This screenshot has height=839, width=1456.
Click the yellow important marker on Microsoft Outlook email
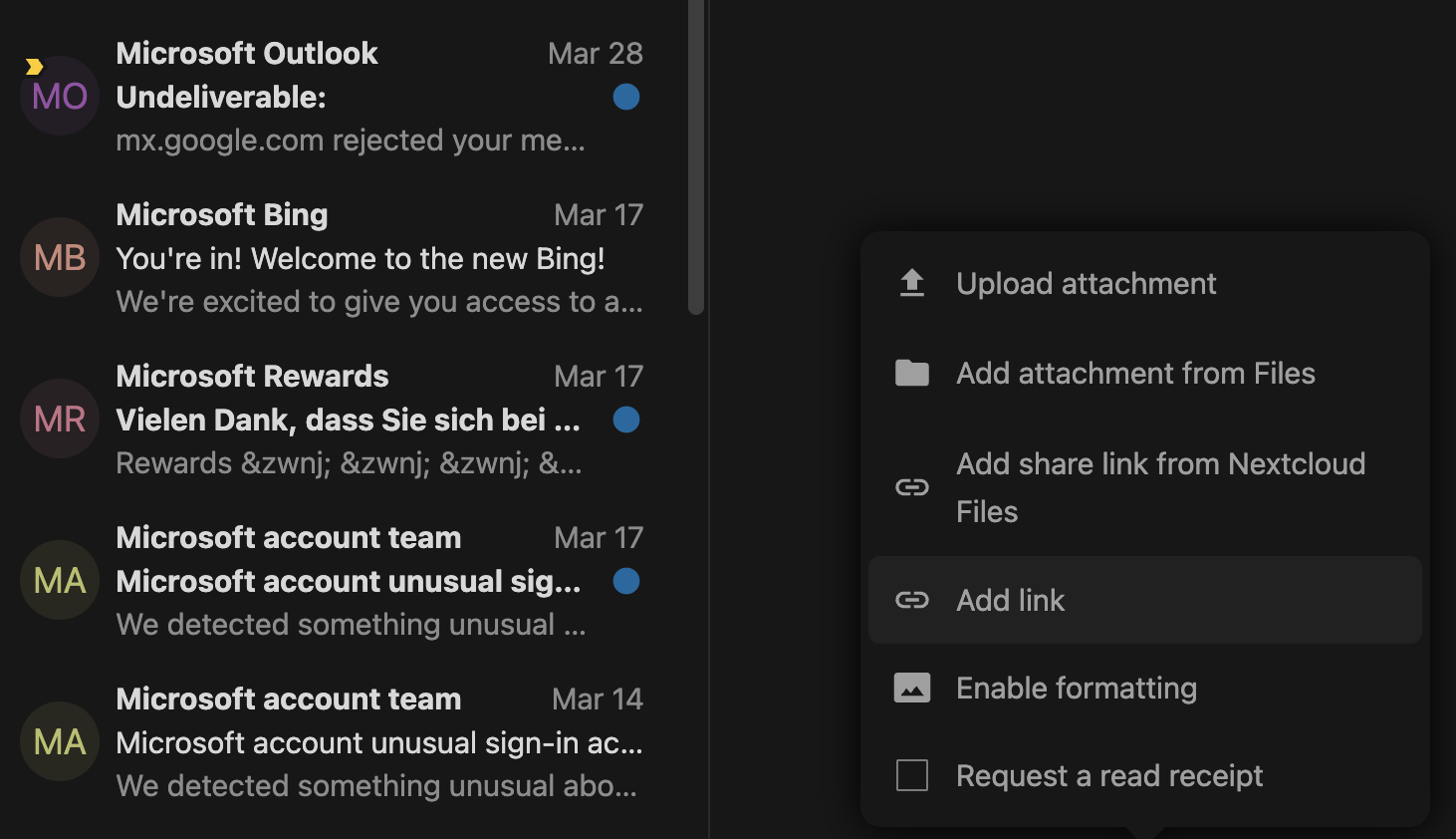click(x=34, y=67)
